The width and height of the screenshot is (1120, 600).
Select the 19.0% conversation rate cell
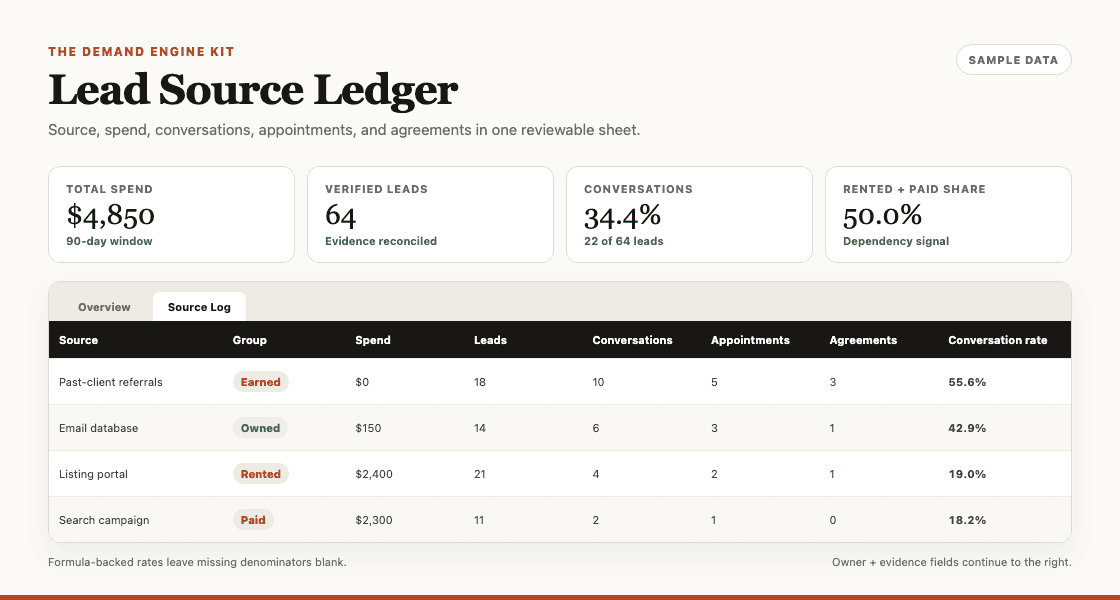point(967,474)
